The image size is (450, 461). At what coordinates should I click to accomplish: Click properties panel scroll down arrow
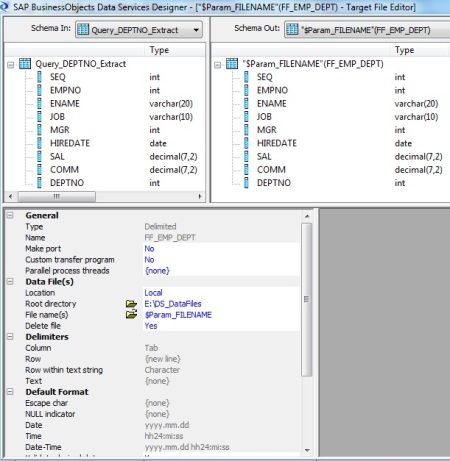click(x=307, y=450)
